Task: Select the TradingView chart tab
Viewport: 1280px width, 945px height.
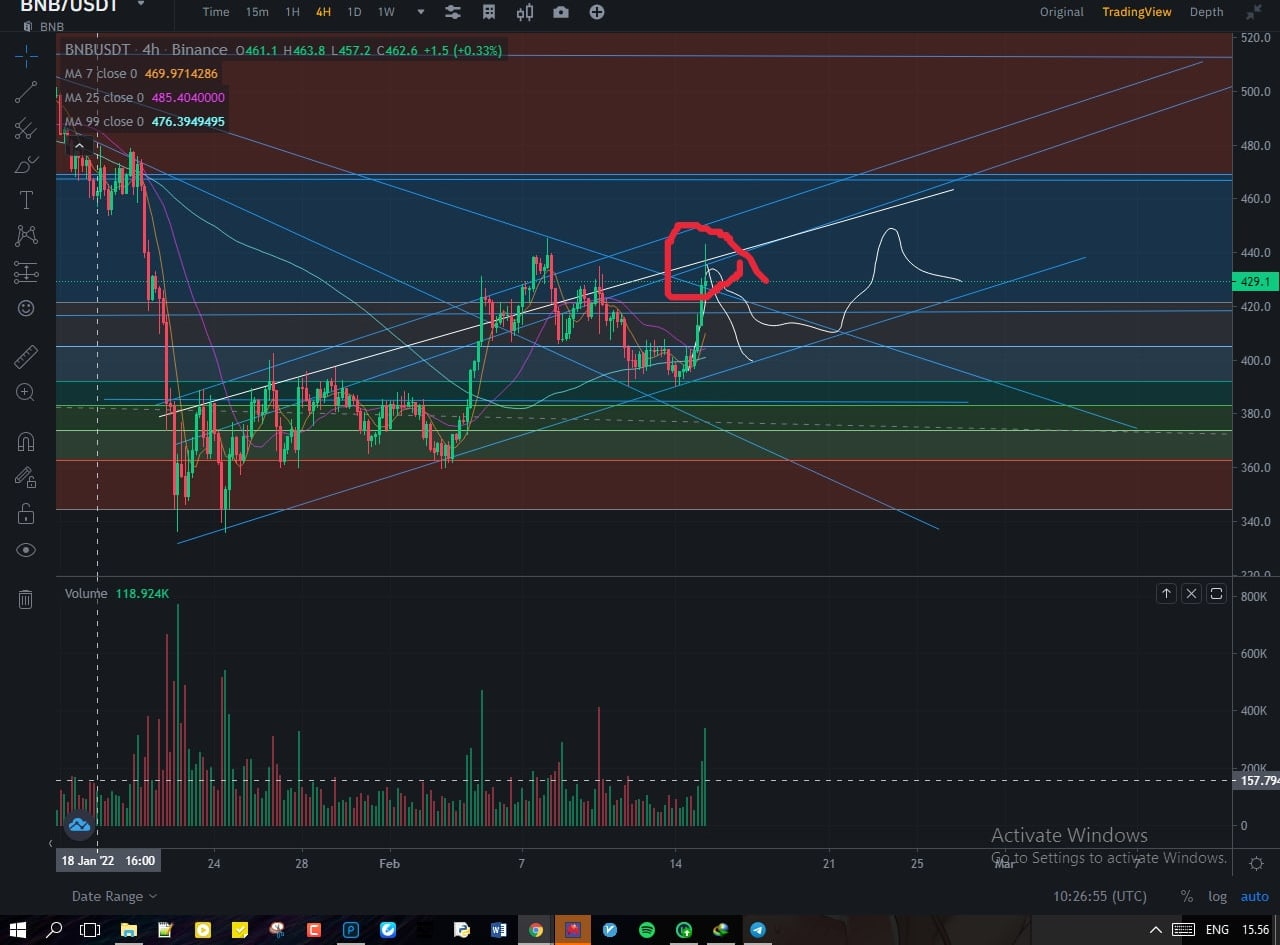Action: tap(1136, 12)
